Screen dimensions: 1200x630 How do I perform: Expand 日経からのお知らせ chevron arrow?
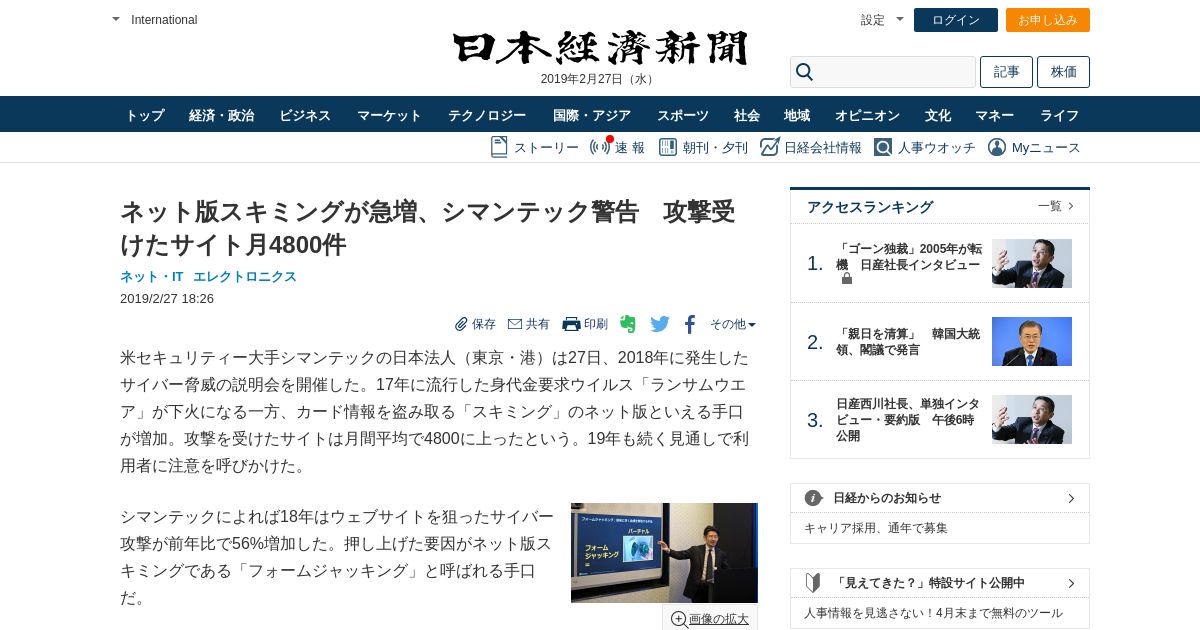[1071, 498]
